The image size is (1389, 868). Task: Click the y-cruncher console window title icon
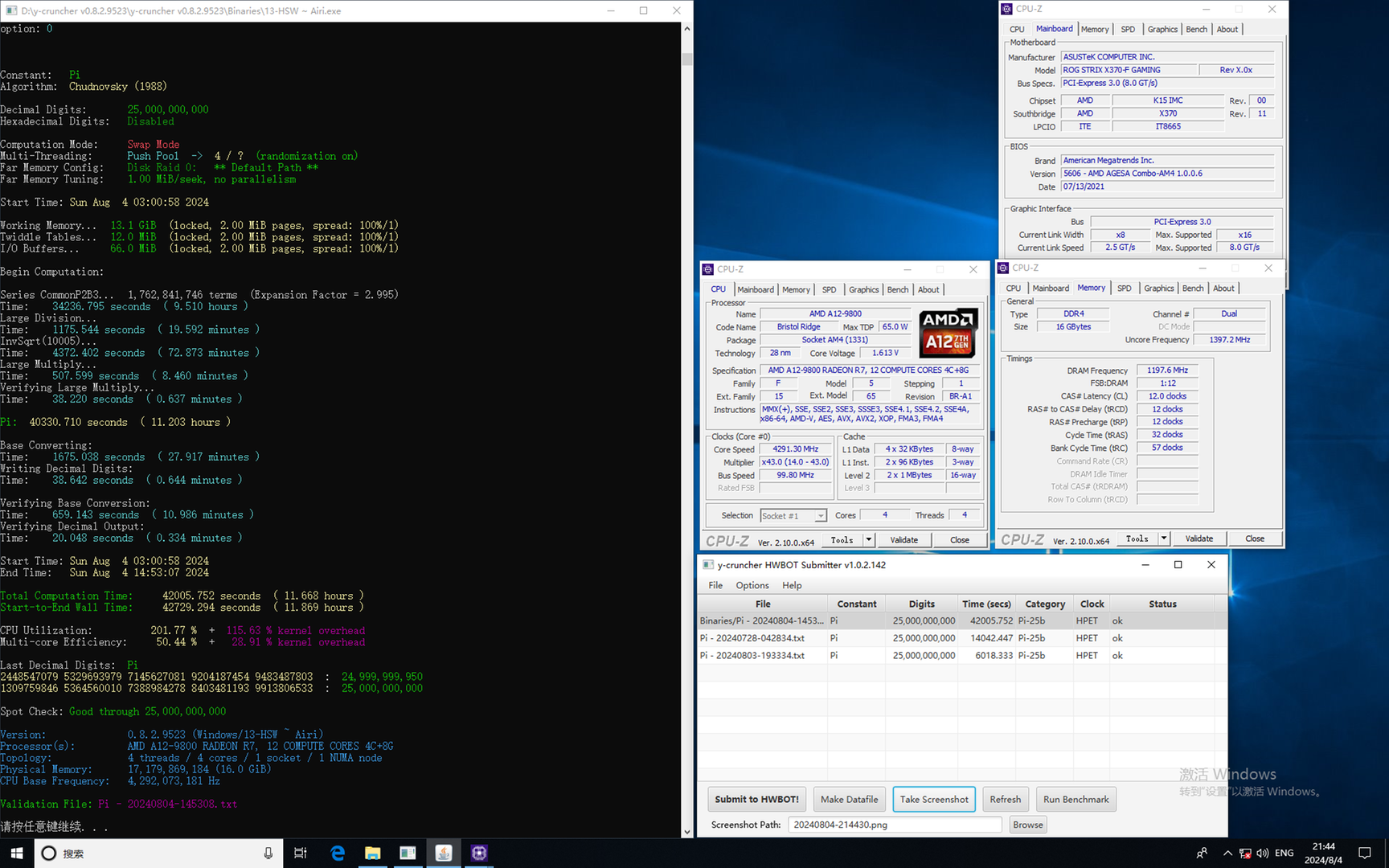click(x=11, y=10)
